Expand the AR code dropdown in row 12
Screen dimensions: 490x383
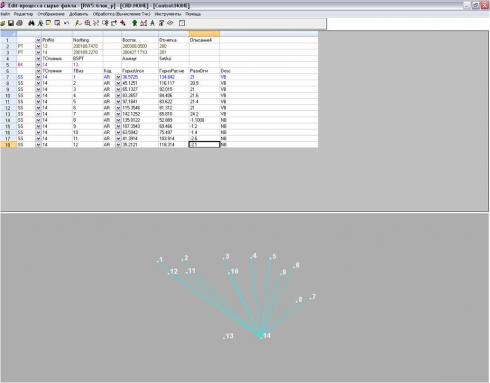point(118,108)
